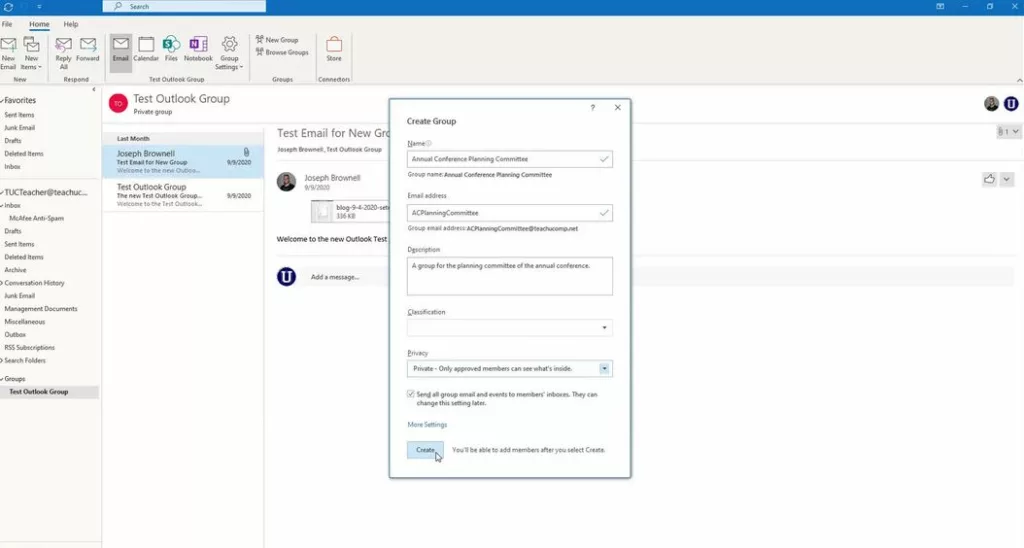
Task: Open the Miscellaneous folder
Action: pyautogui.click(x=25, y=322)
